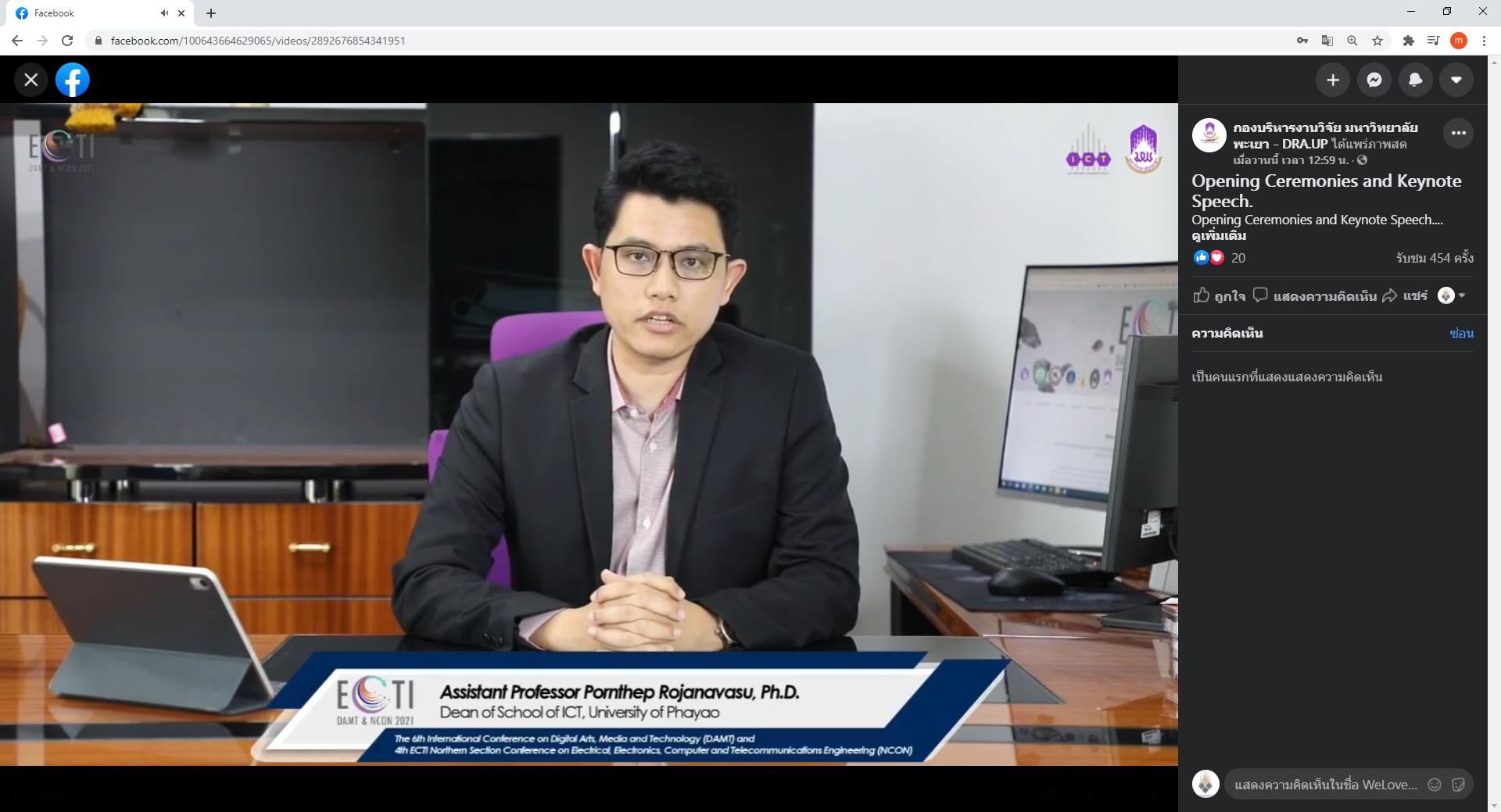Image resolution: width=1501 pixels, height=812 pixels.
Task: Like the video with ถูกใจ
Action: [1219, 295]
